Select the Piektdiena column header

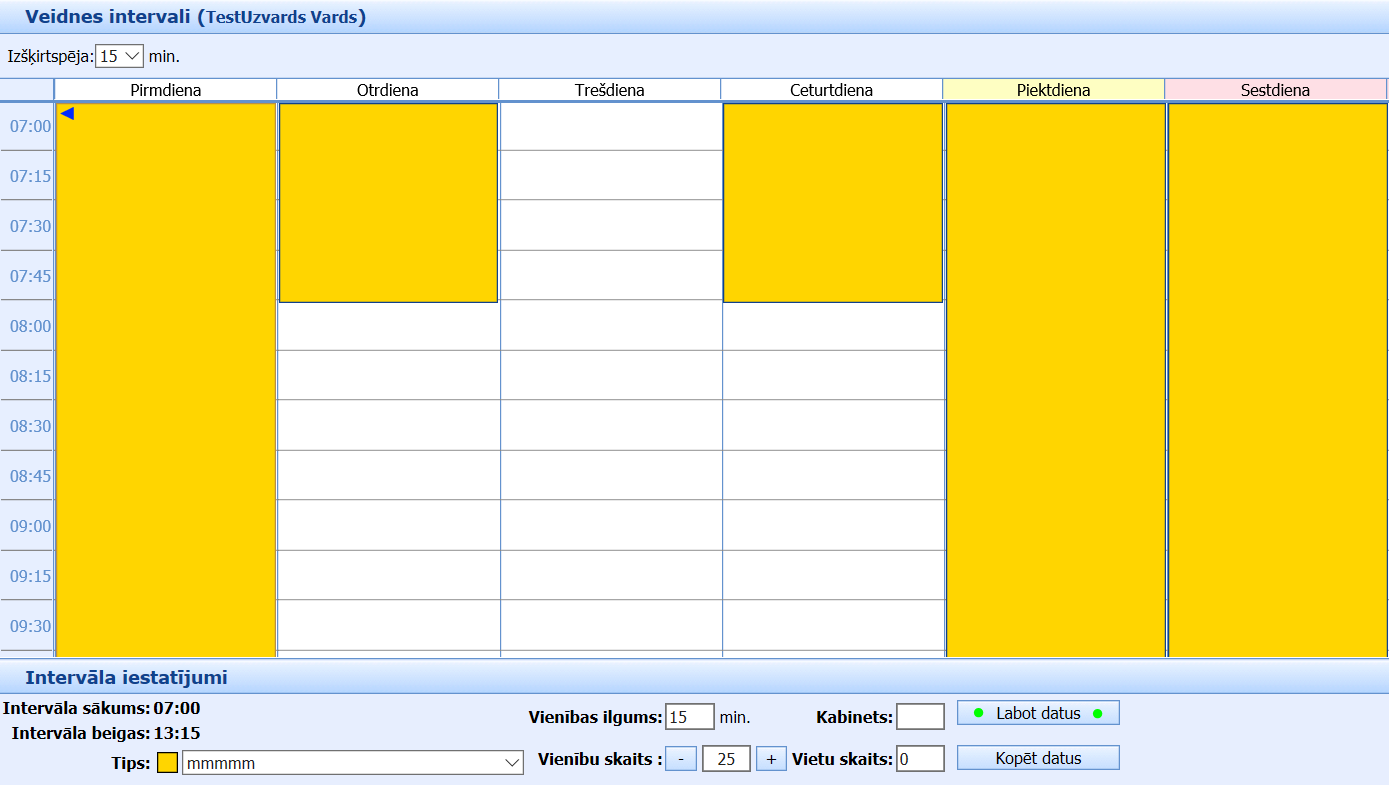click(1053, 90)
